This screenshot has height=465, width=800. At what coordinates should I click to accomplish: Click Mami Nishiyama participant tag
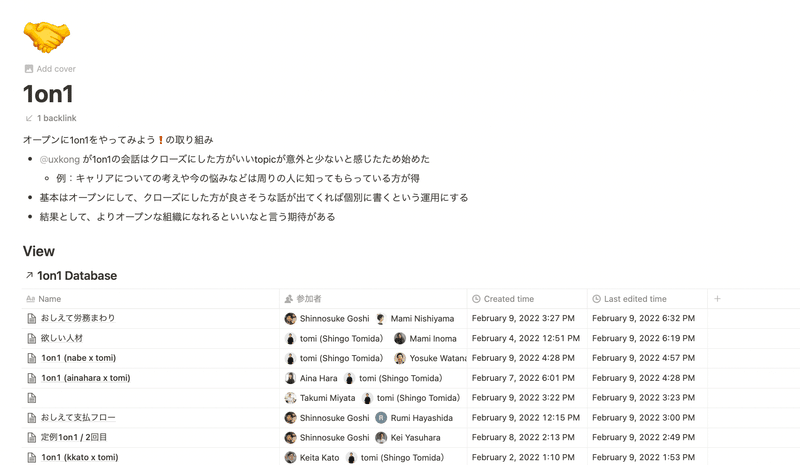pos(415,319)
